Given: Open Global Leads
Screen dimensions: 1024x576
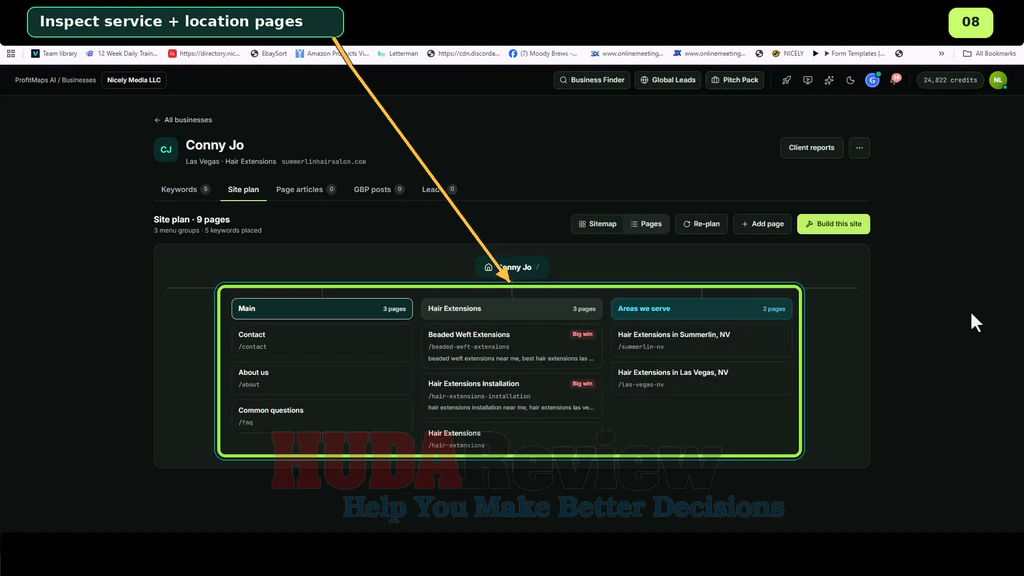Looking at the screenshot, I should point(667,80).
